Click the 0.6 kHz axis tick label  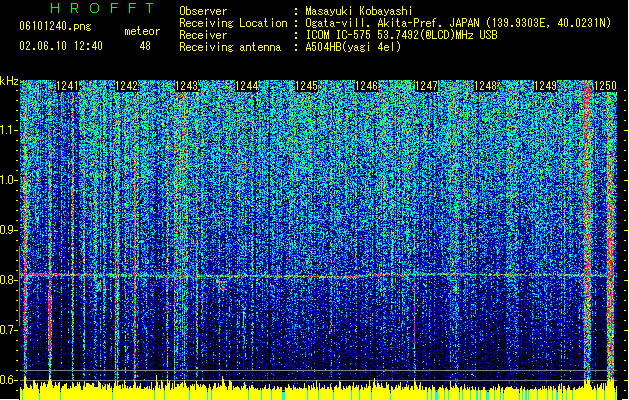point(9,380)
